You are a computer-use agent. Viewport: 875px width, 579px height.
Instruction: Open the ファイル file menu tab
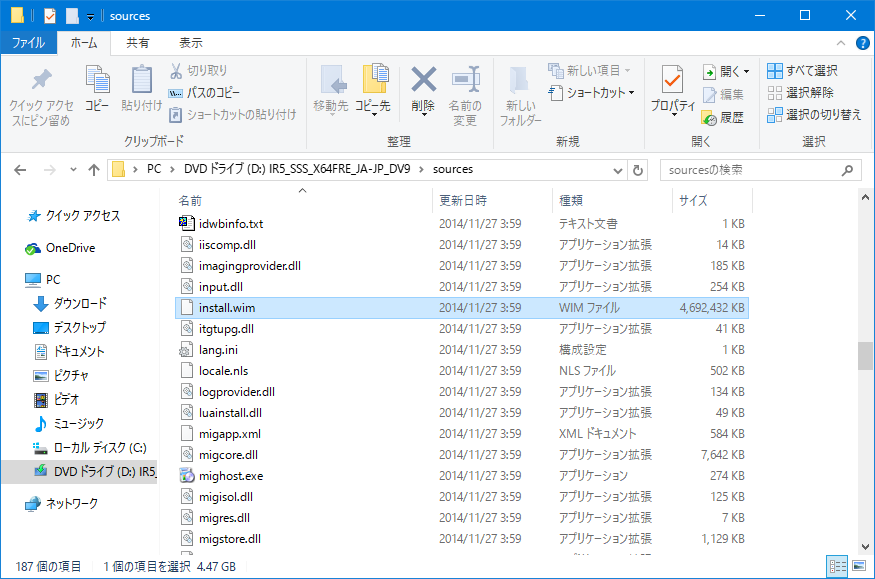pyautogui.click(x=28, y=43)
